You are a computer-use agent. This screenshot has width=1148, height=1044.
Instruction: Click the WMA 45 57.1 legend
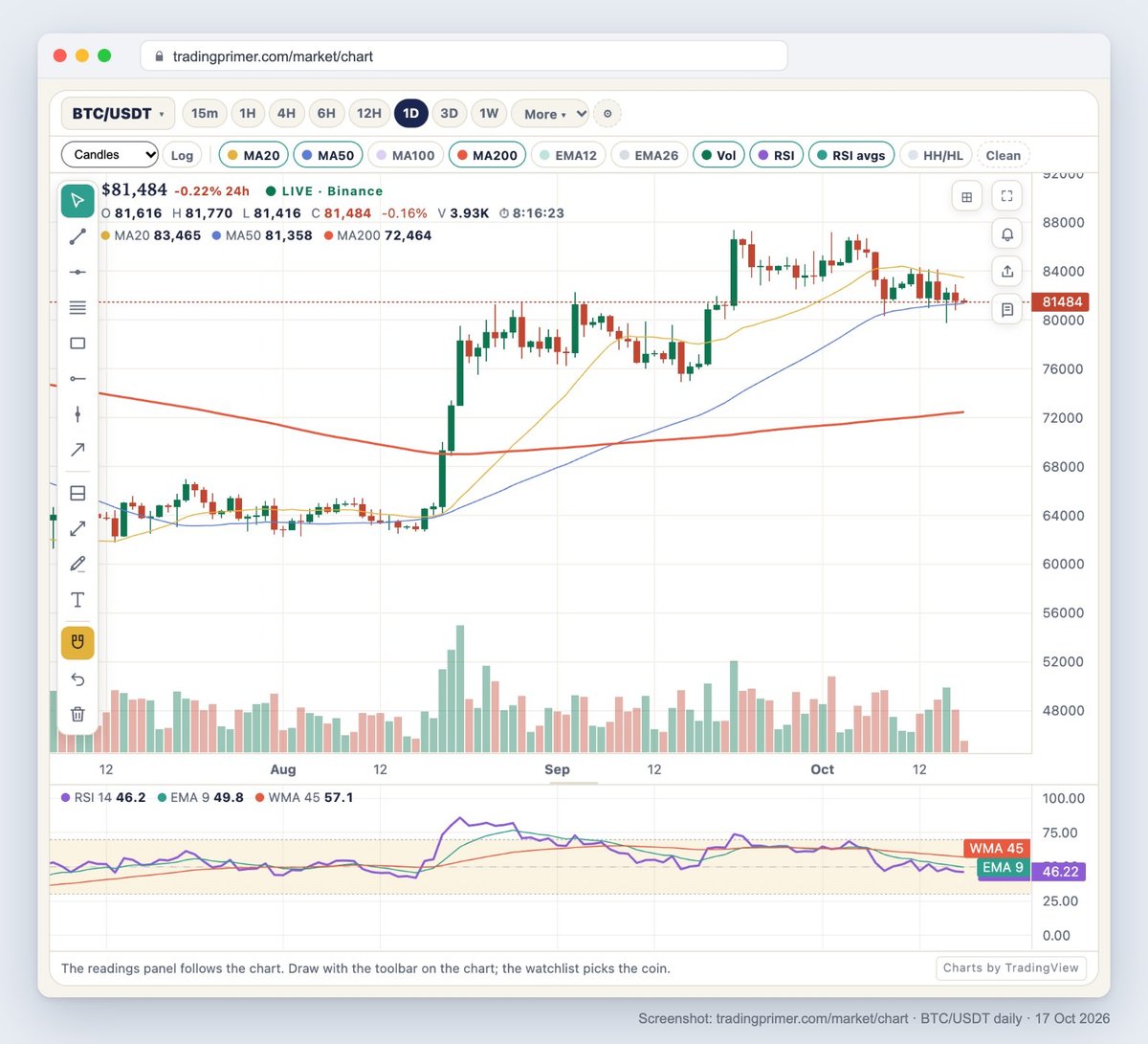(304, 797)
